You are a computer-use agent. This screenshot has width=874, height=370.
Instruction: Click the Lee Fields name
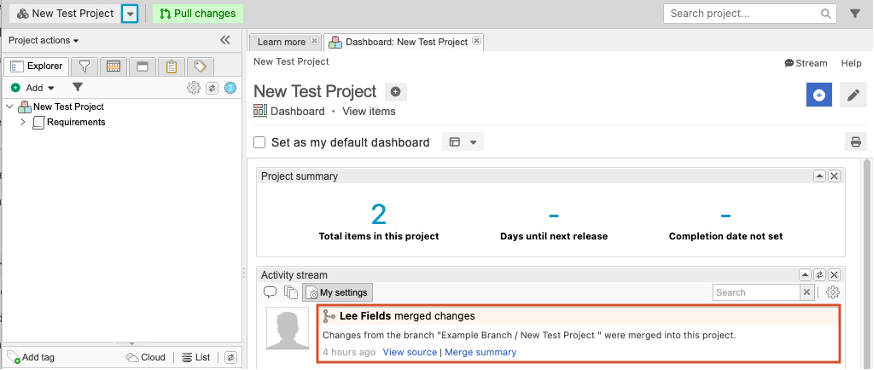point(365,317)
